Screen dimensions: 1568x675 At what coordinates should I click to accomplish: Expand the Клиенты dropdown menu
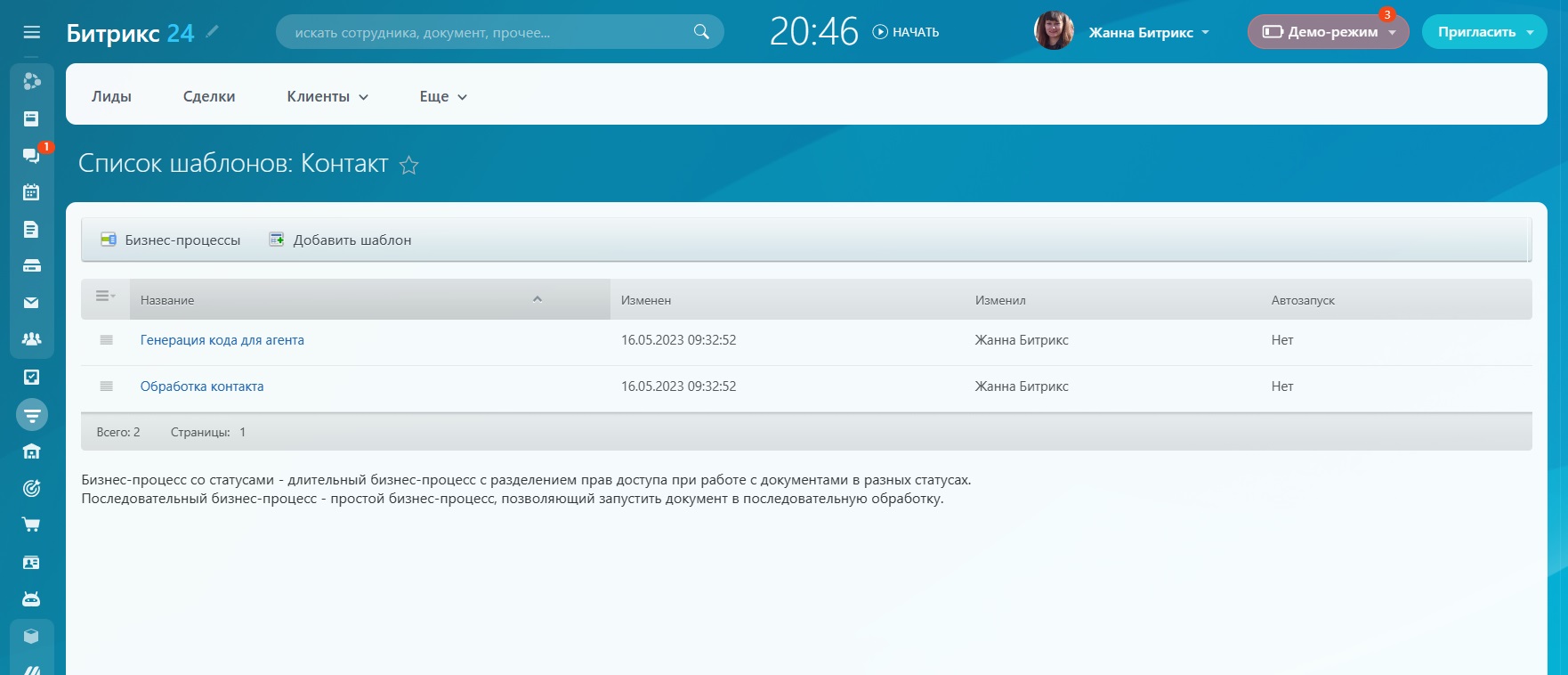[327, 97]
